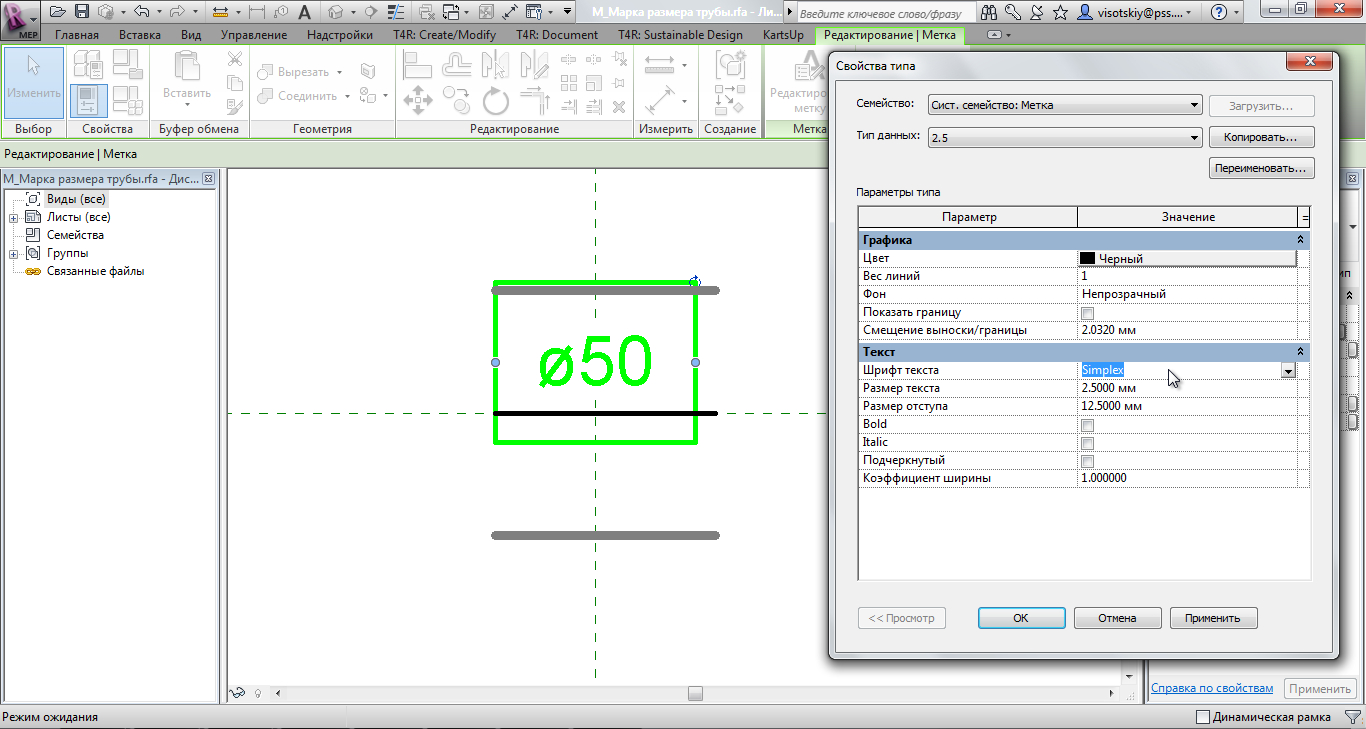Open the Revit application menu button
This screenshot has width=1366, height=729.
pyautogui.click(x=21, y=19)
